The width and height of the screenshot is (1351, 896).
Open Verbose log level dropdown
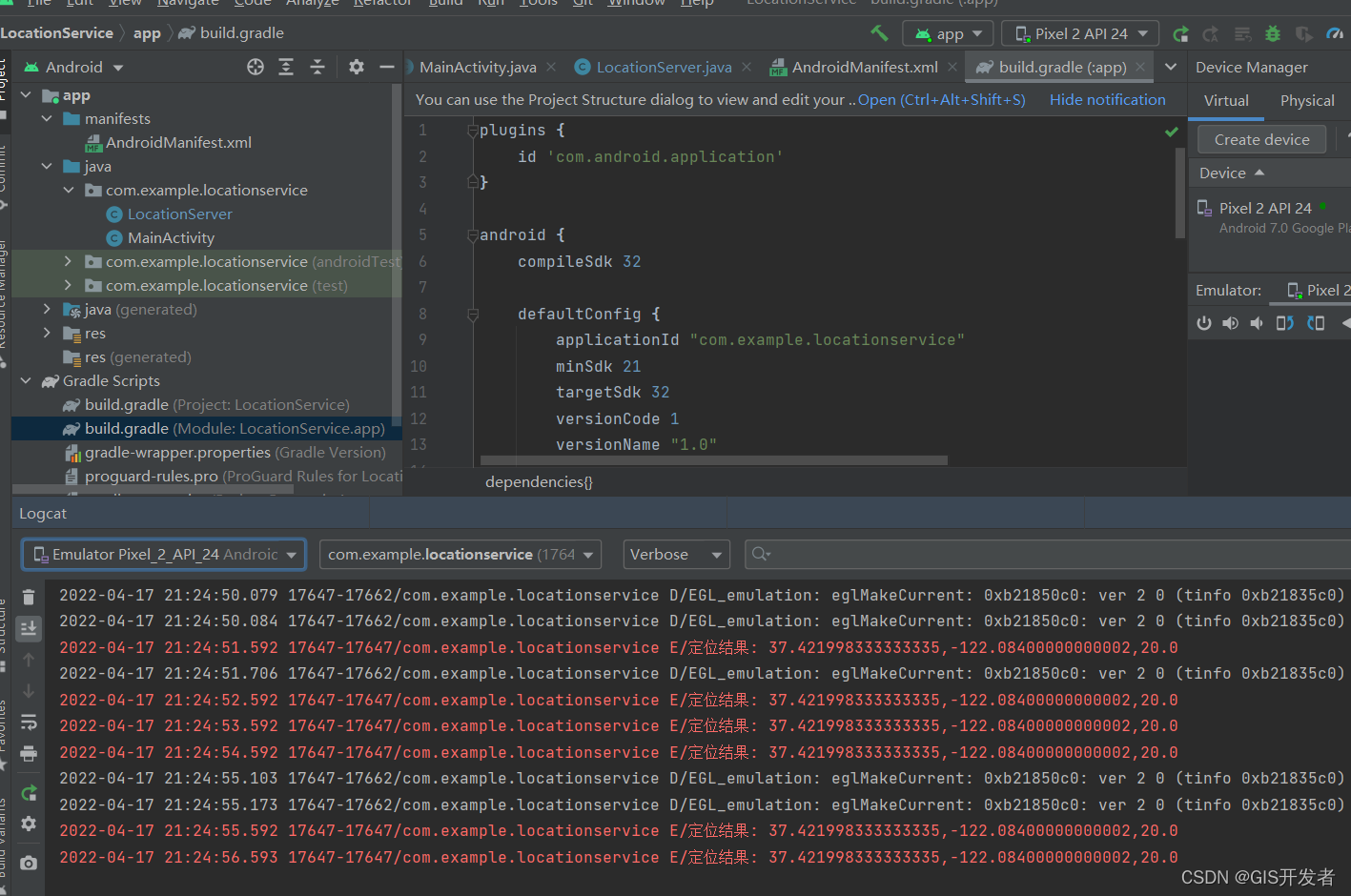676,554
